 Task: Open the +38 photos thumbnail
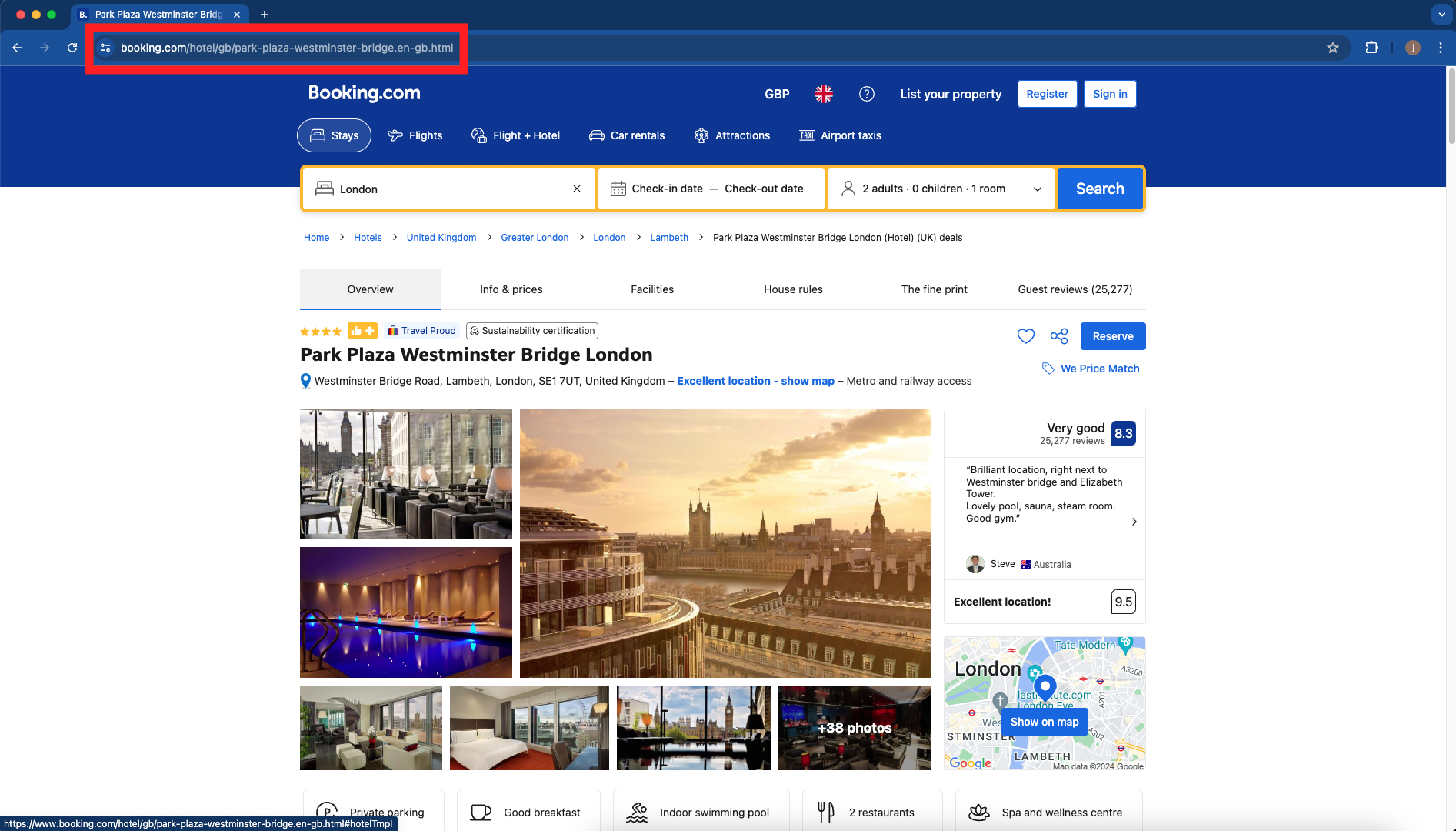coord(855,728)
